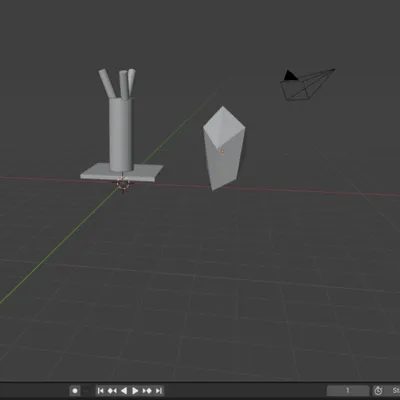The image size is (400, 400).
Task: Click the current frame number field
Action: pos(348,391)
